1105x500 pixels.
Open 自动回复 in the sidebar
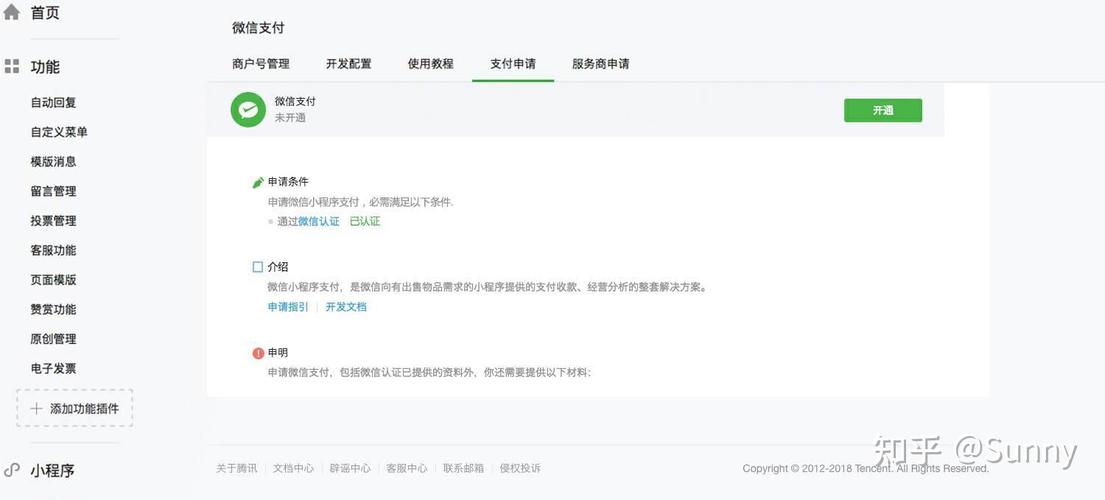54,103
